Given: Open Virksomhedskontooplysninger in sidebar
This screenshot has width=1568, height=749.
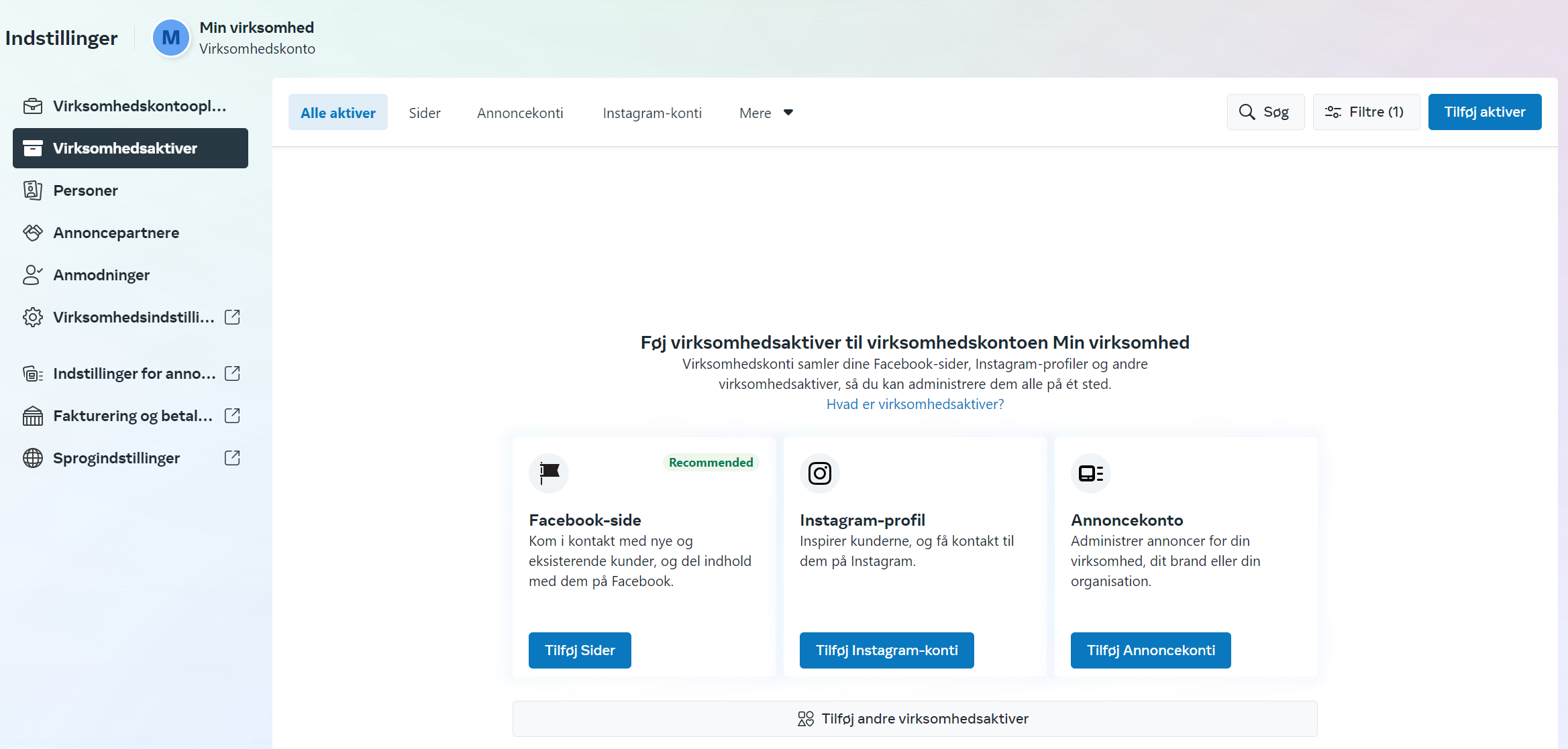Looking at the screenshot, I should [x=130, y=106].
